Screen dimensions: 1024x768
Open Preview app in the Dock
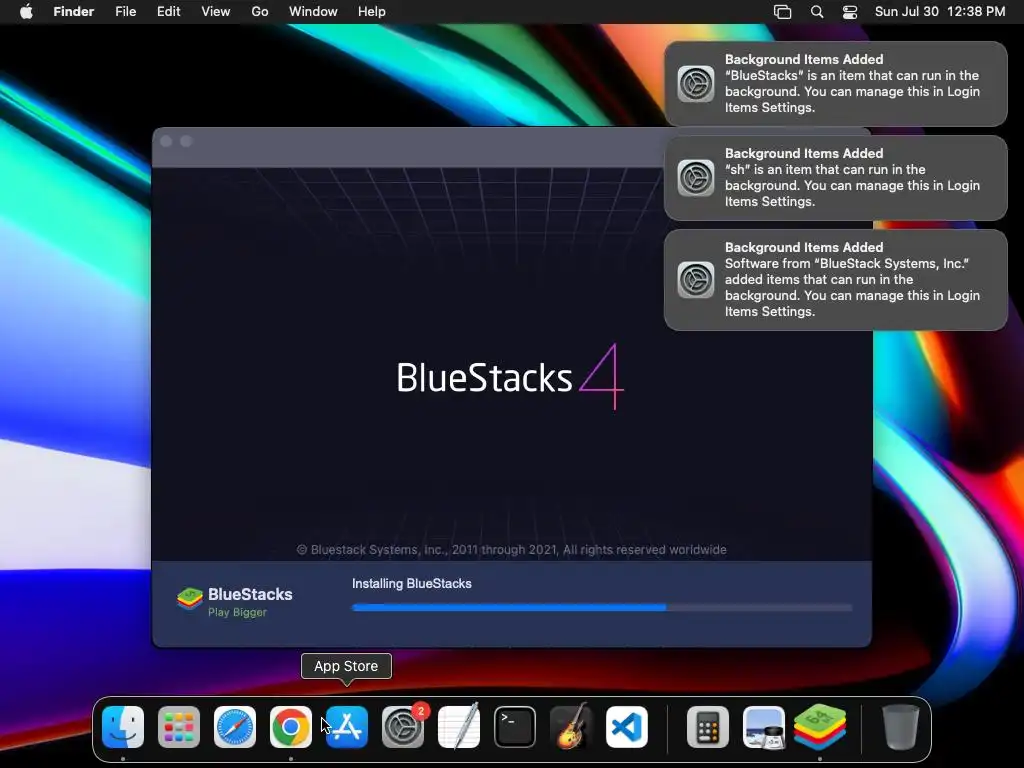tap(764, 727)
